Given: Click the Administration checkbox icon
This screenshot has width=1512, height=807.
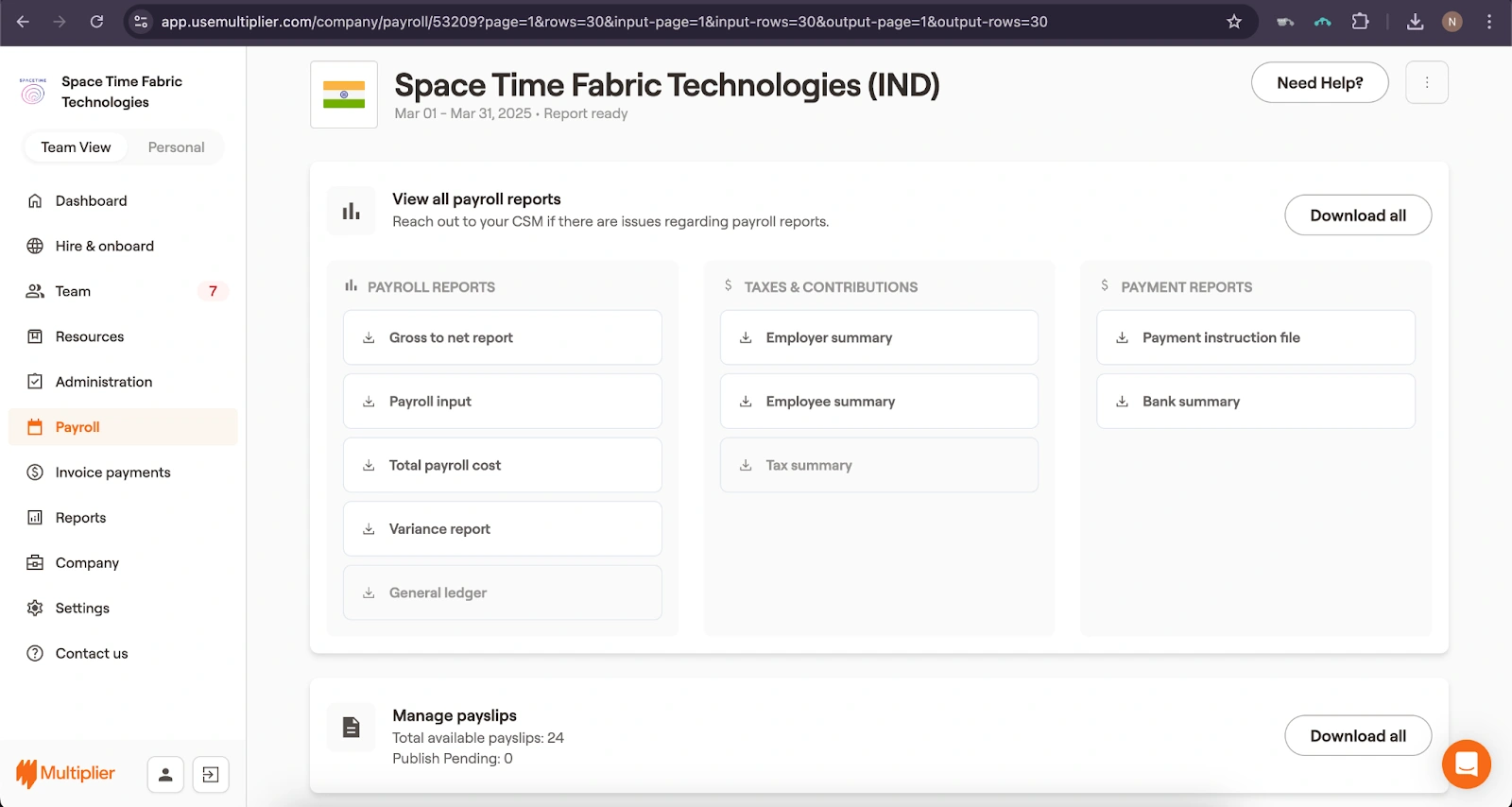Looking at the screenshot, I should 35,382.
